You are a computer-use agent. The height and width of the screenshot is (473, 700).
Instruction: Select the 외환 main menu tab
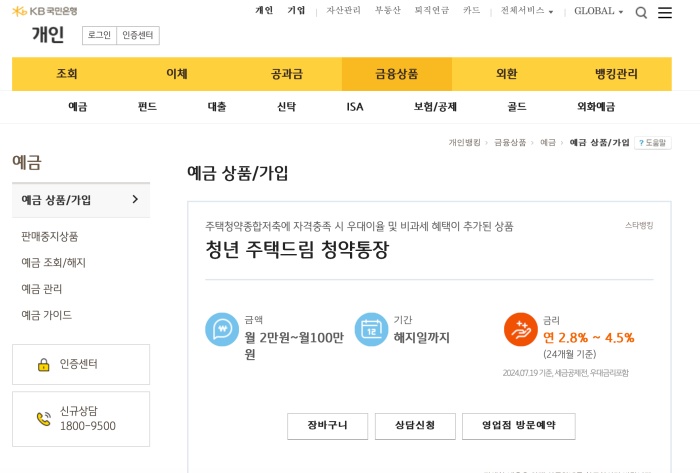[507, 74]
